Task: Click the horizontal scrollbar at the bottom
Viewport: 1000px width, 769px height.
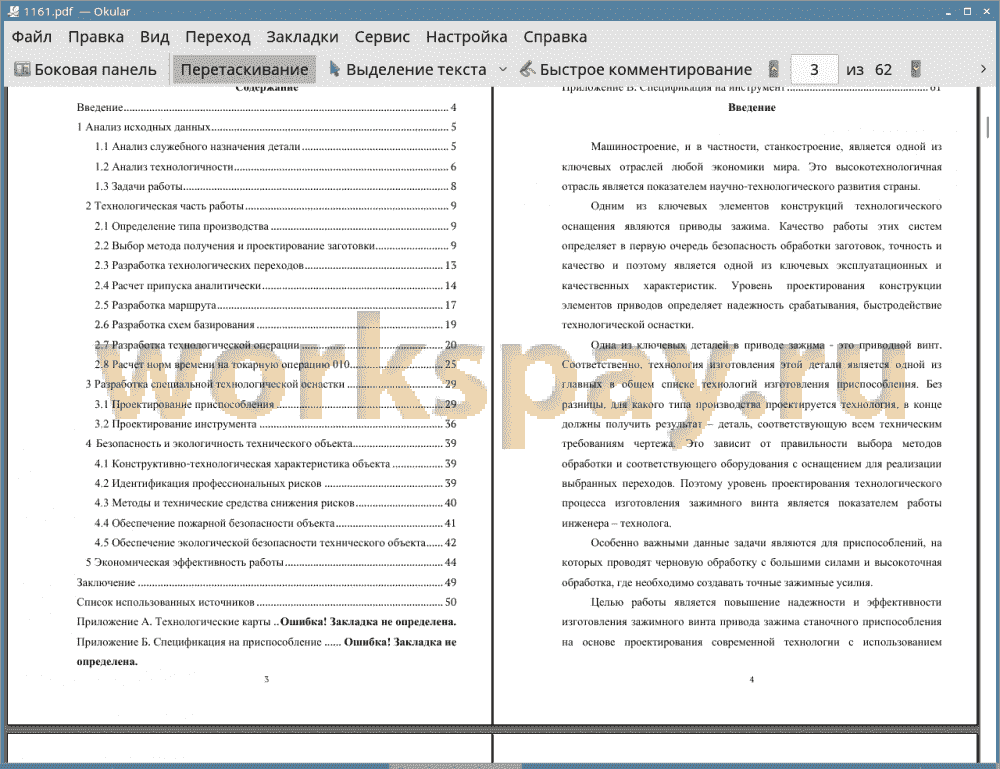Action: click(455, 766)
